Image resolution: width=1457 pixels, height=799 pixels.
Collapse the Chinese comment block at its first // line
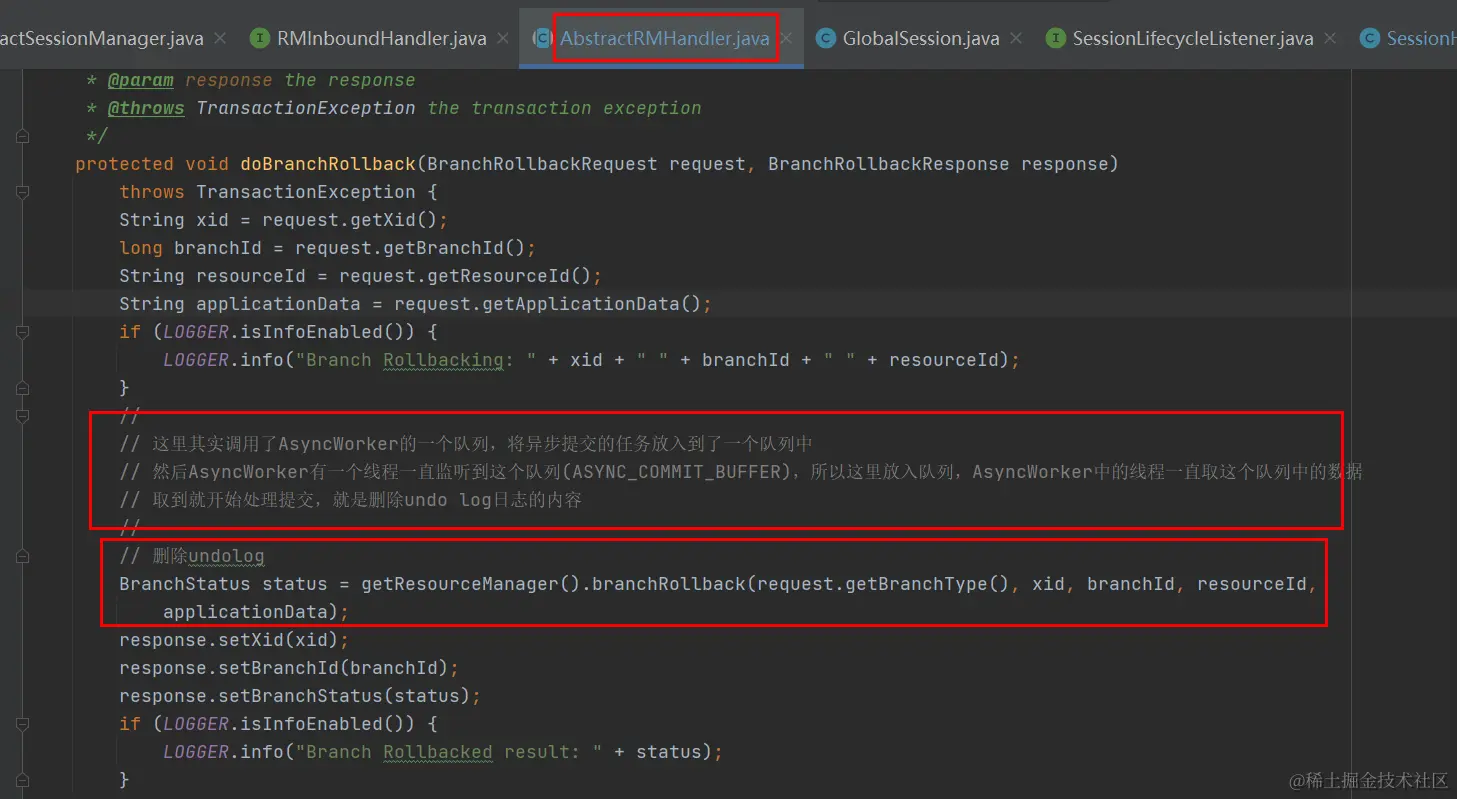[23, 416]
